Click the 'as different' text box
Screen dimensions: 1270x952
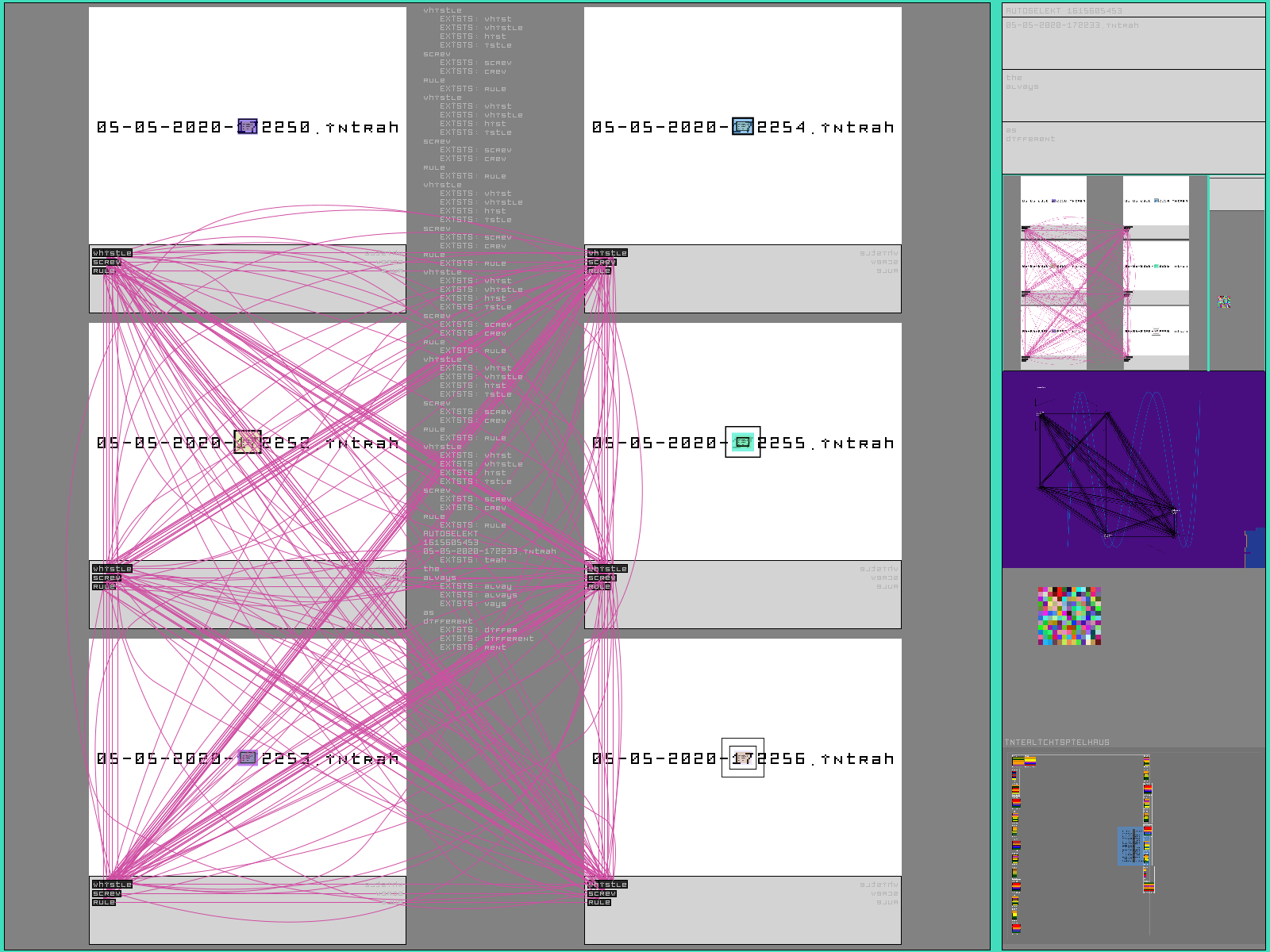(x=1133, y=148)
